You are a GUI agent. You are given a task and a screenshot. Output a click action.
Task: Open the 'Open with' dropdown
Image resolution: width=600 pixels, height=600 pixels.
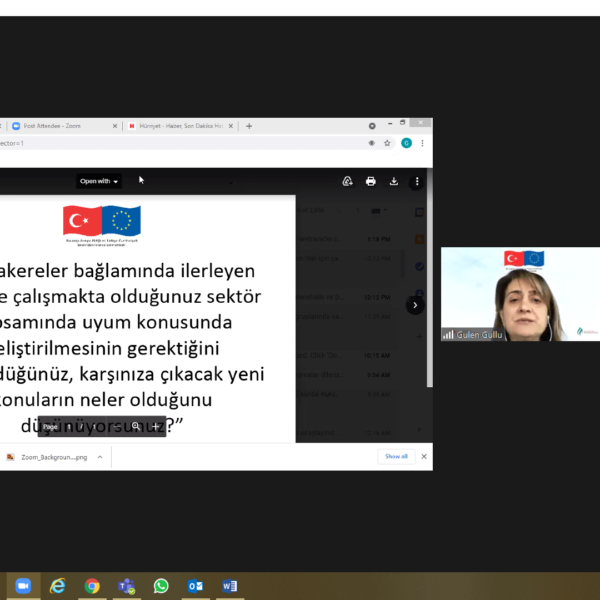coord(99,181)
